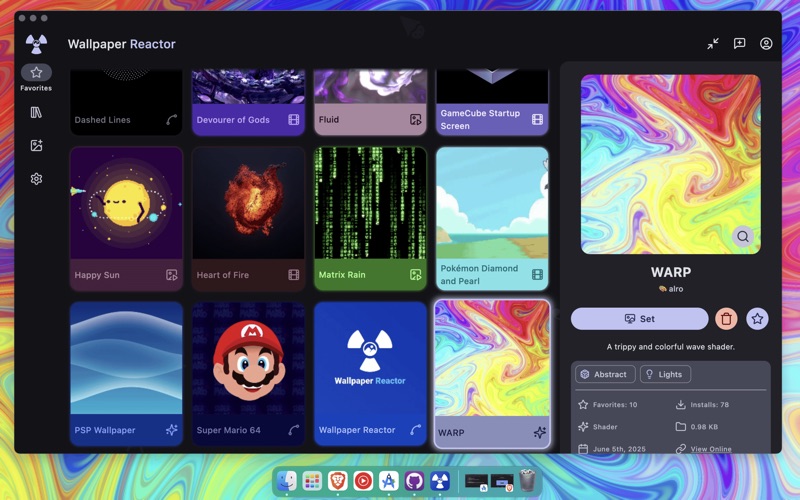Click the GameCube Startup Screen label
Screen dimensions: 800x500
[x=480, y=119]
